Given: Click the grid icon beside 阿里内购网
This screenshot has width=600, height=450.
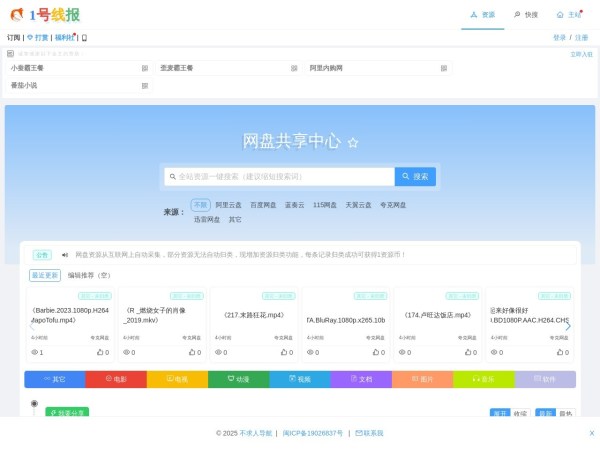Looking at the screenshot, I should click(443, 68).
